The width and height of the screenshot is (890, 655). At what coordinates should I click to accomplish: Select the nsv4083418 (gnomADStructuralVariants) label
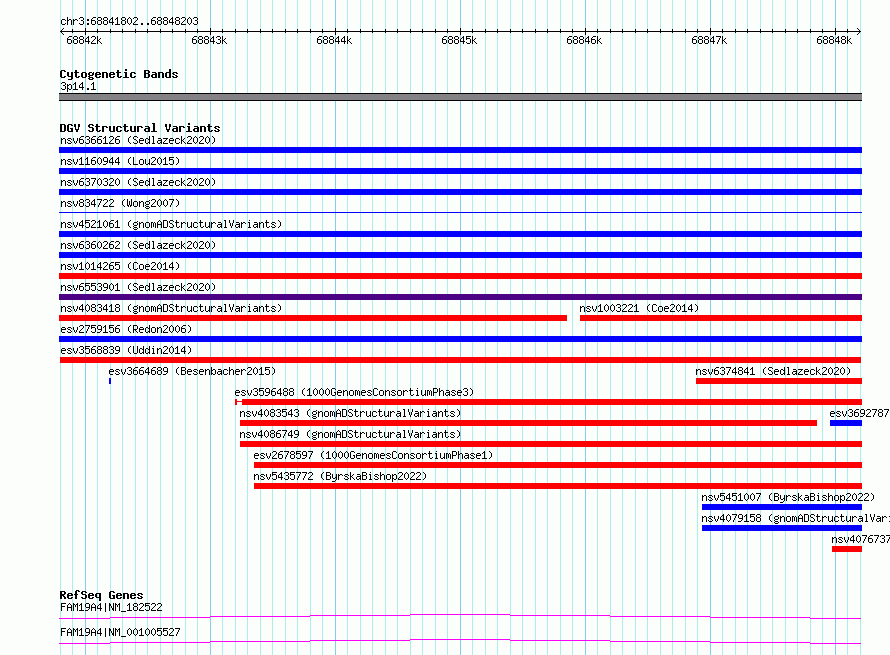pyautogui.click(x=171, y=308)
